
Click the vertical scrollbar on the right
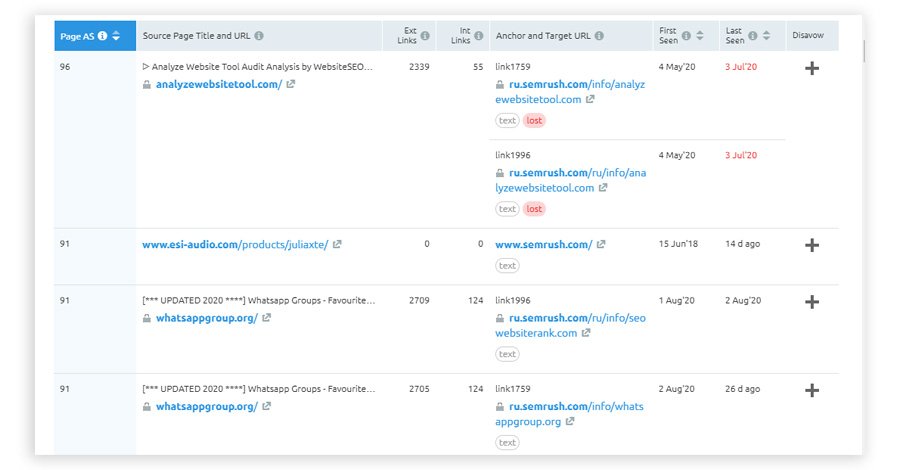tap(863, 51)
